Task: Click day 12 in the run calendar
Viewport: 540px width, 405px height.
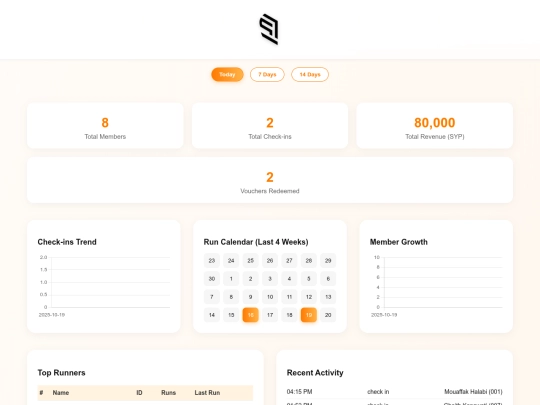Action: click(309, 297)
